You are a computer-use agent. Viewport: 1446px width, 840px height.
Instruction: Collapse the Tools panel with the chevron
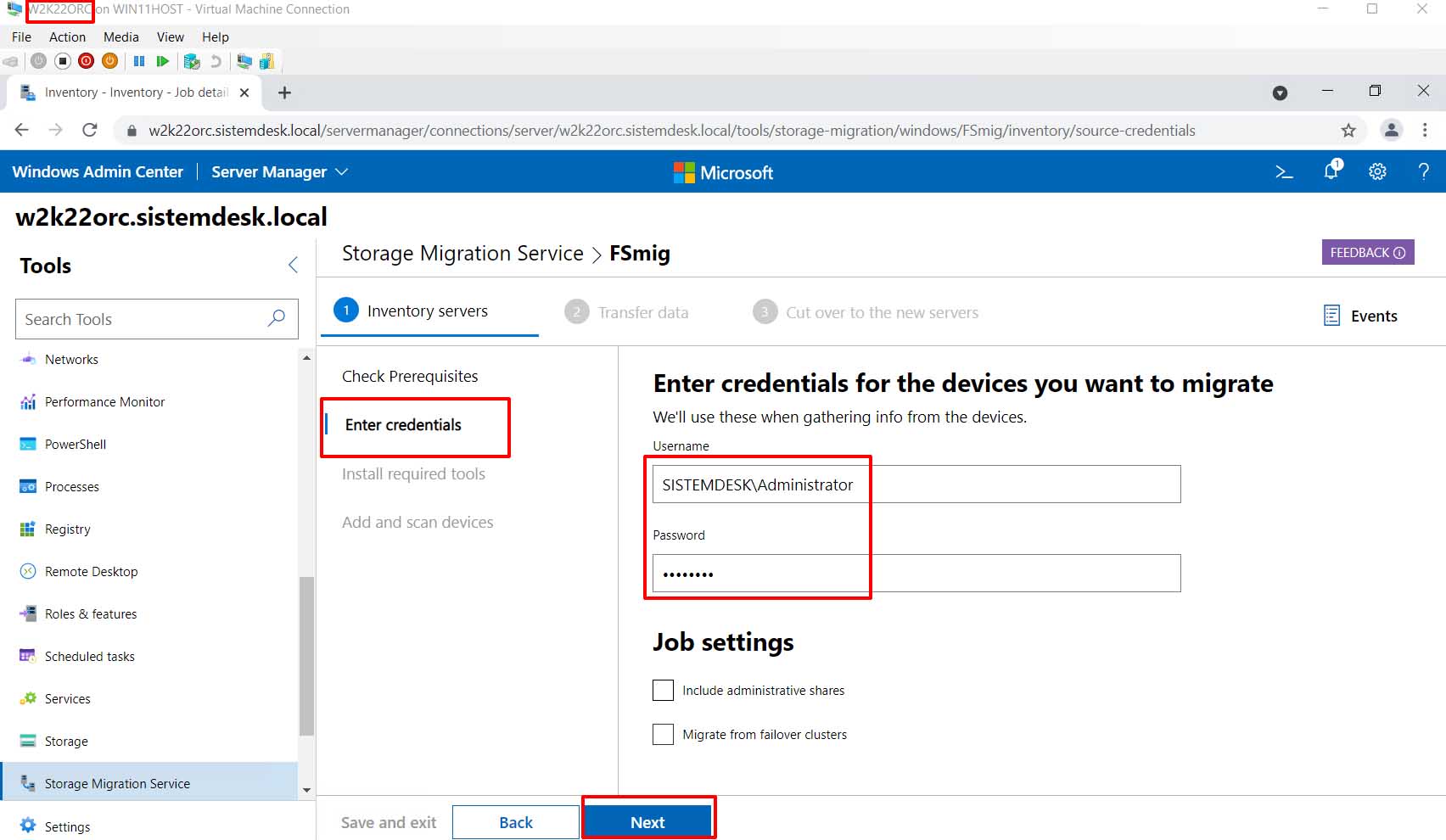coord(293,266)
